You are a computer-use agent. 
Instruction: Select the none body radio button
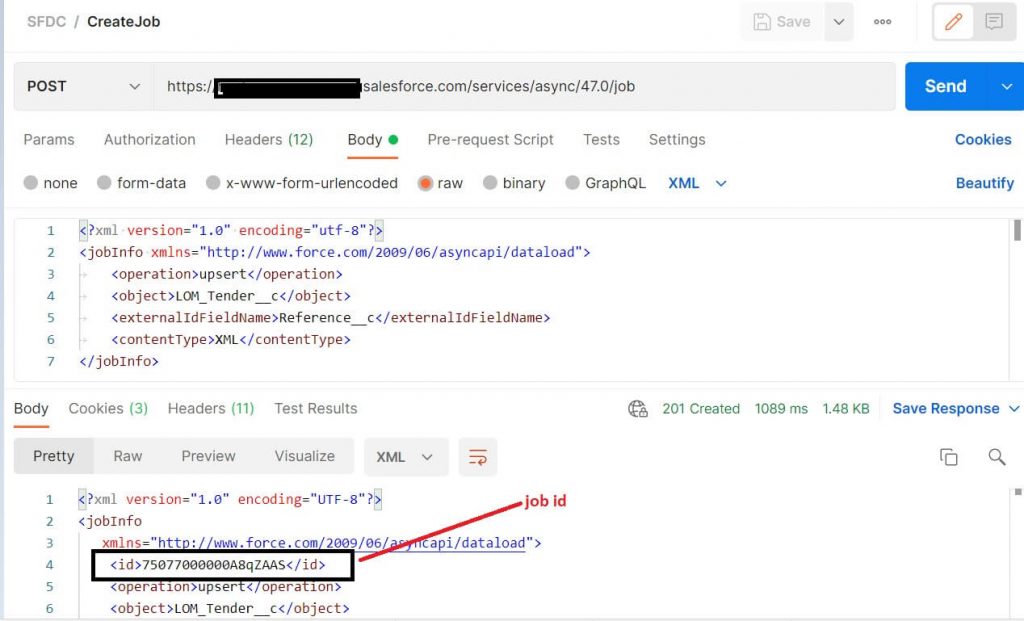coord(30,183)
